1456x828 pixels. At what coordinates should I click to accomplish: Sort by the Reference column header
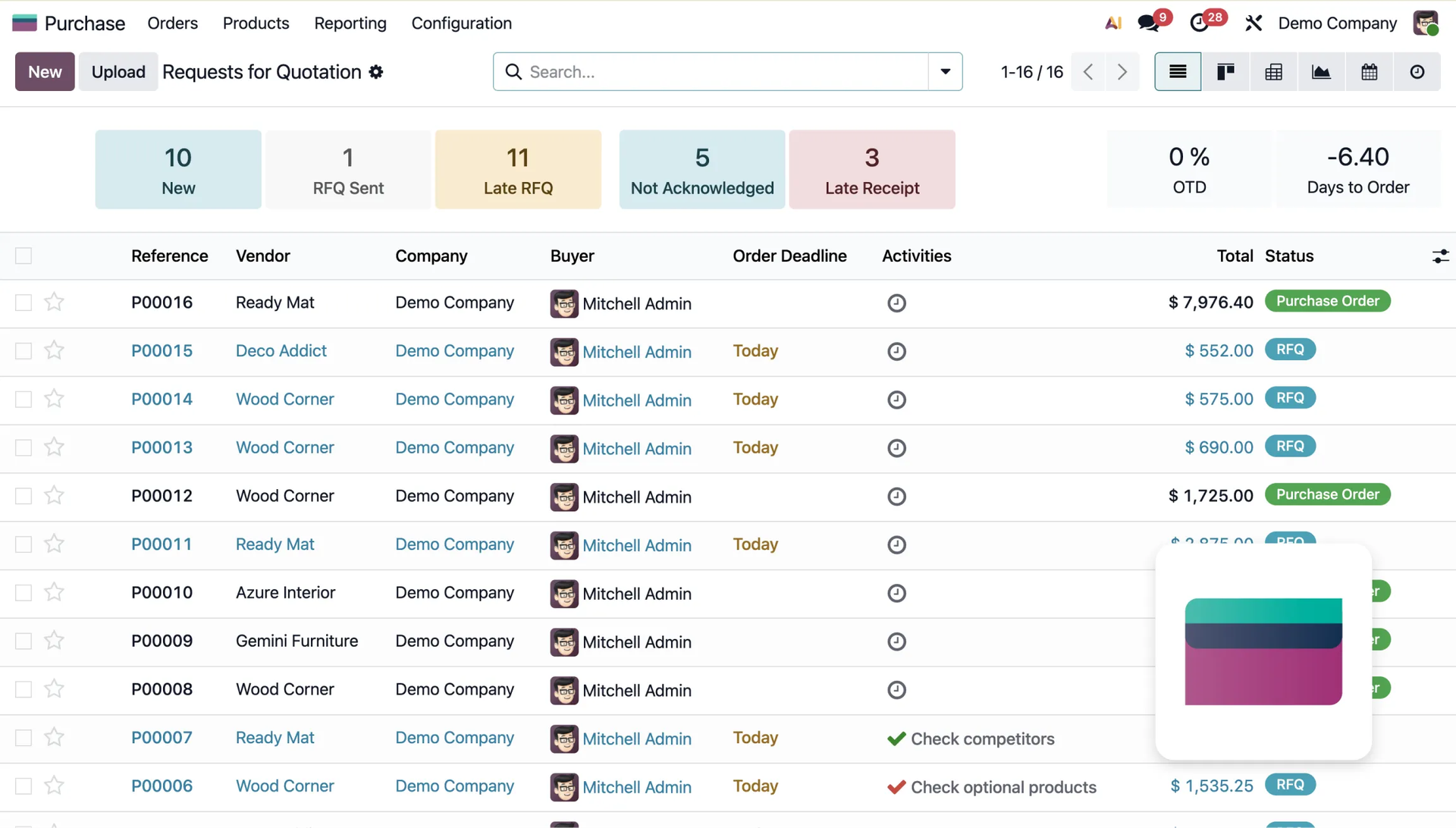(169, 256)
